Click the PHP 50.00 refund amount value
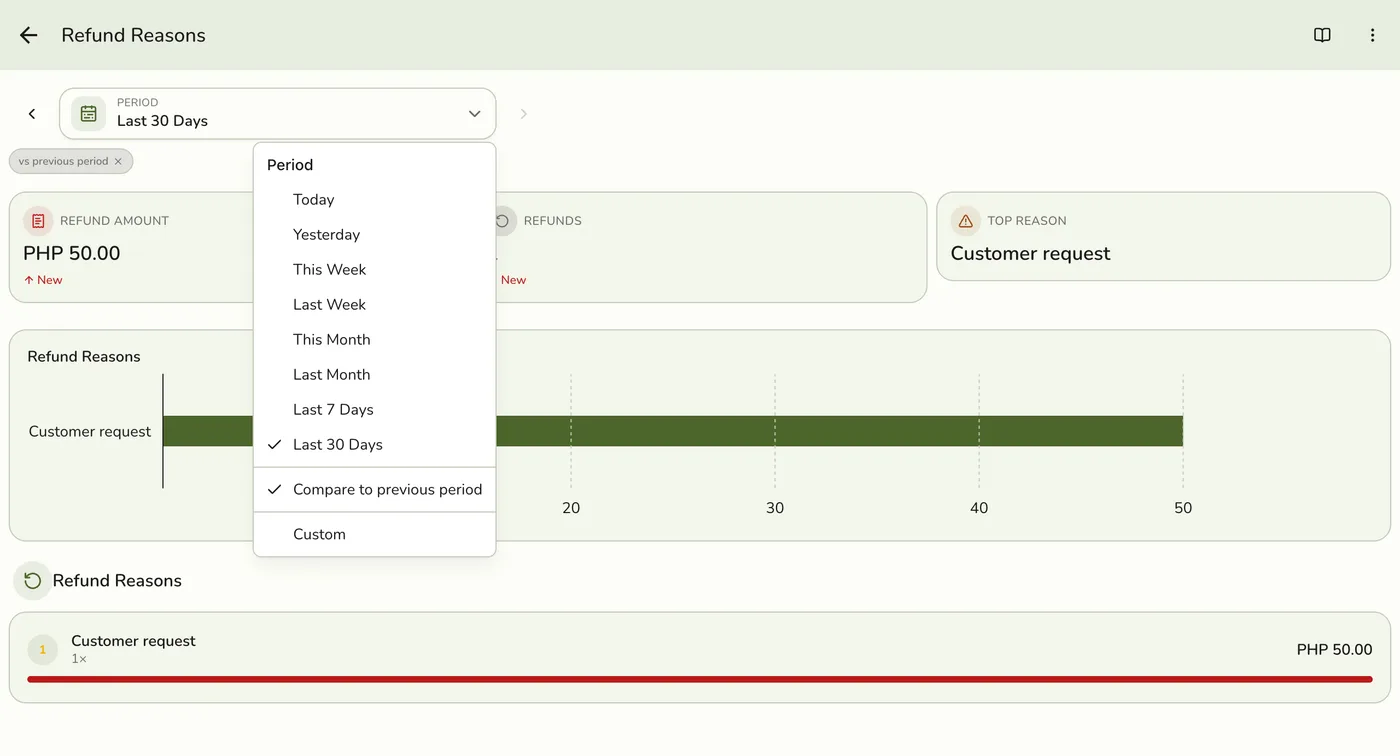The width and height of the screenshot is (1400, 756). (72, 254)
